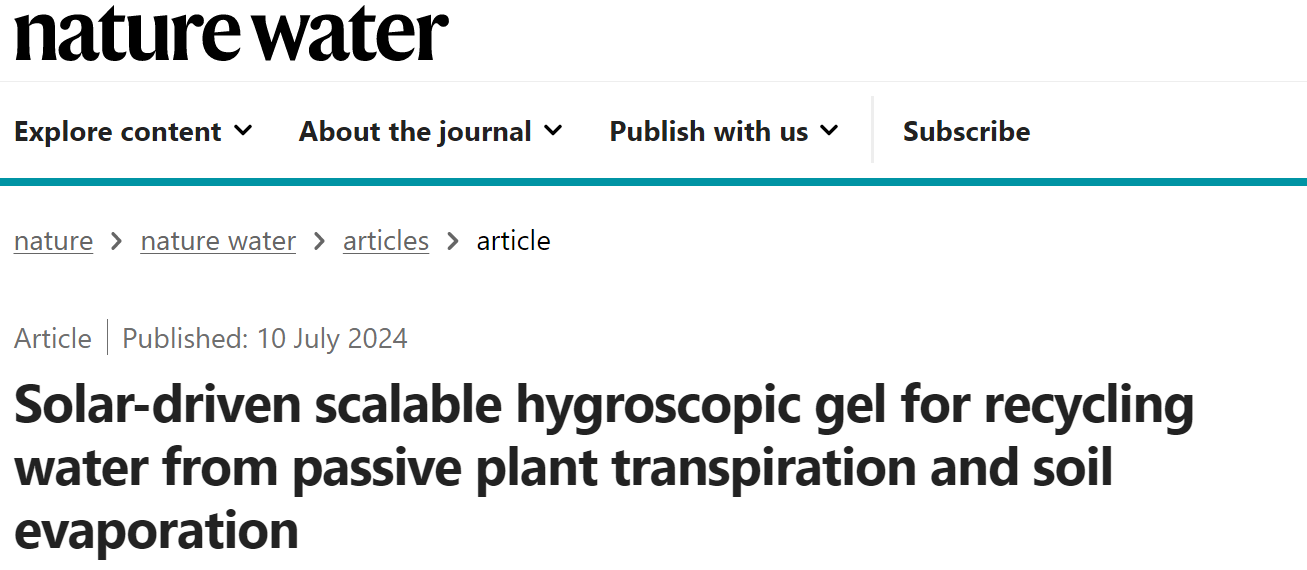Go to the articles breadcrumb link
The height and width of the screenshot is (570, 1307).
coord(386,241)
